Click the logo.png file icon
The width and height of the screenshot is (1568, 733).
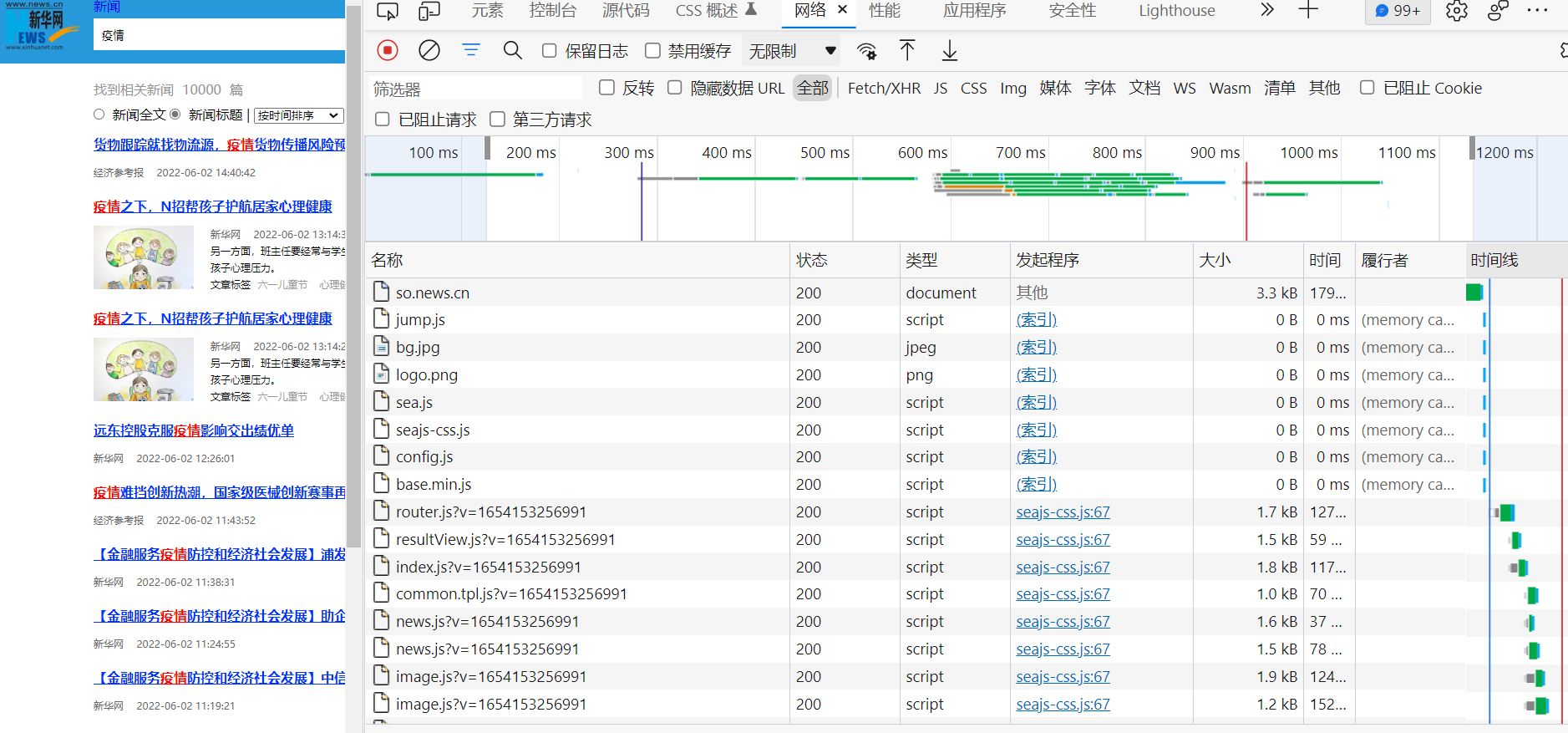tap(382, 374)
